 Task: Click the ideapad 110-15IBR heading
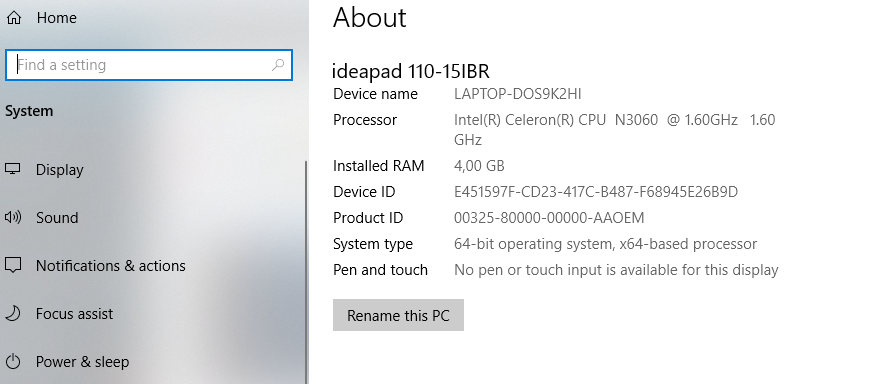(411, 71)
